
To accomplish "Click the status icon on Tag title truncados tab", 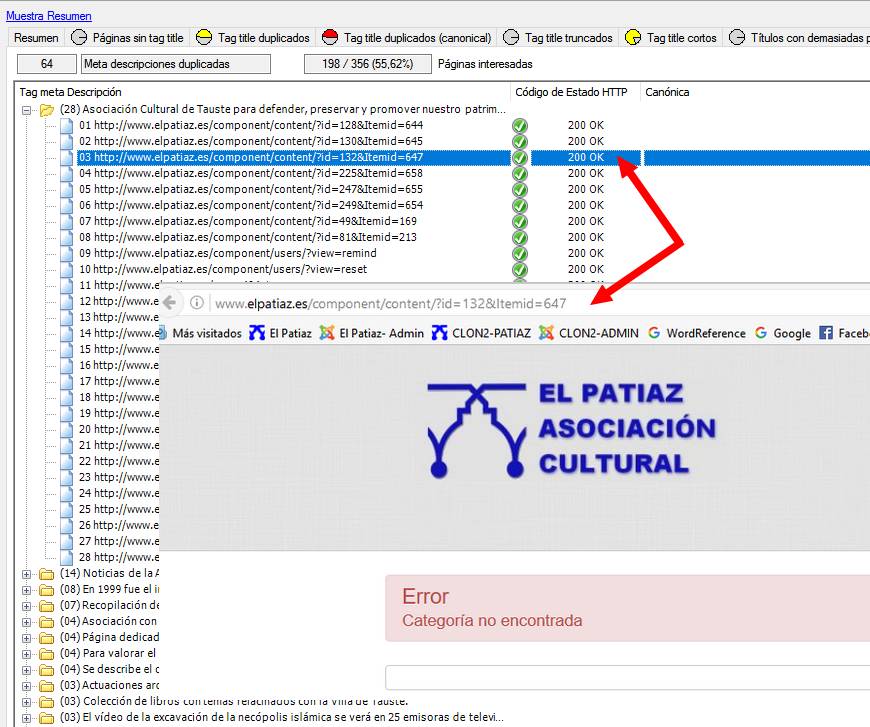I will click(x=510, y=38).
